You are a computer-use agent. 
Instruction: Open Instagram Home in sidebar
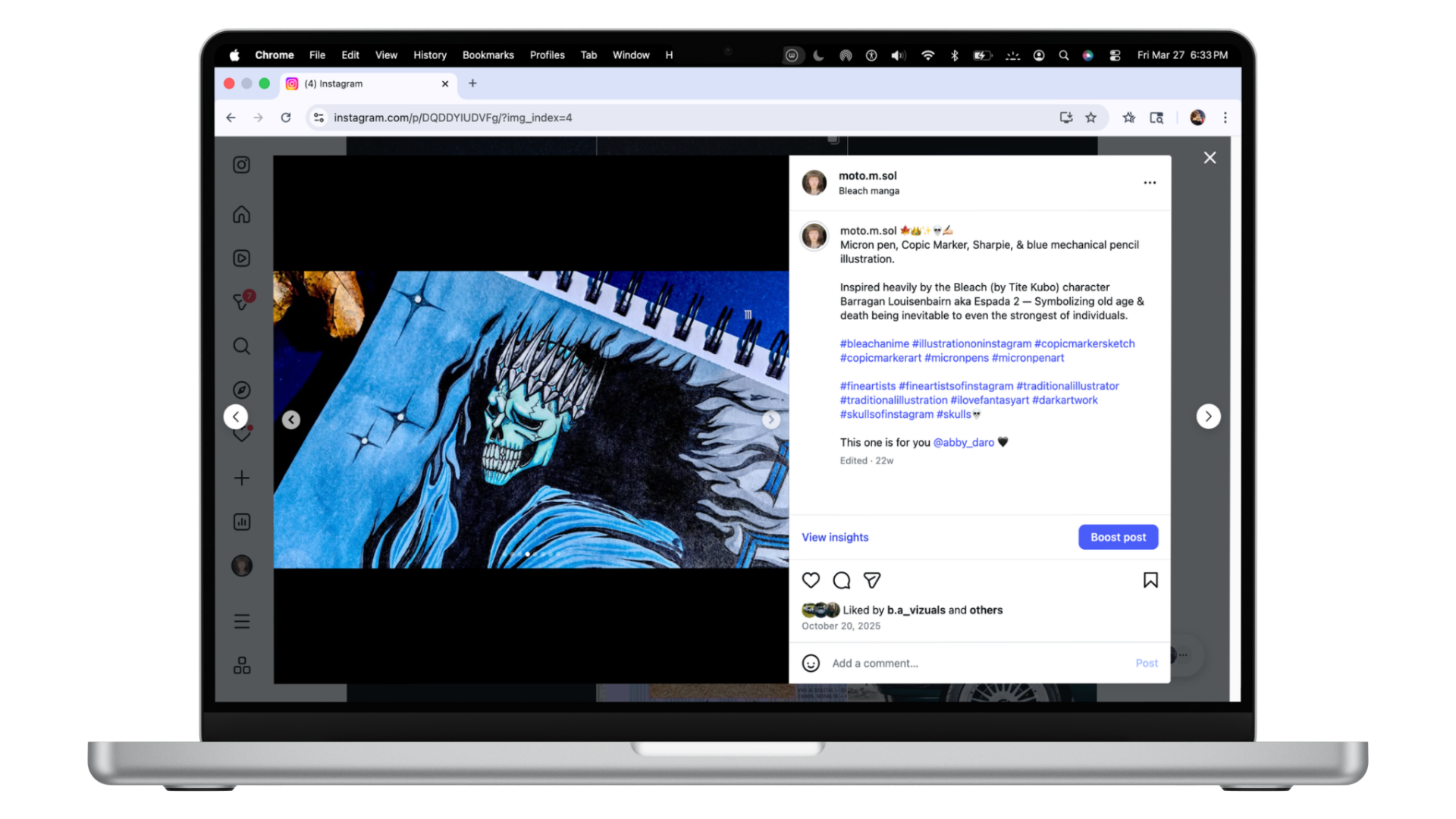pyautogui.click(x=241, y=215)
